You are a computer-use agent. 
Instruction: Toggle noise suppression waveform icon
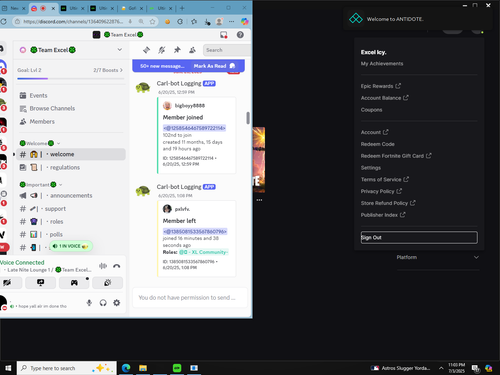click(x=103, y=266)
